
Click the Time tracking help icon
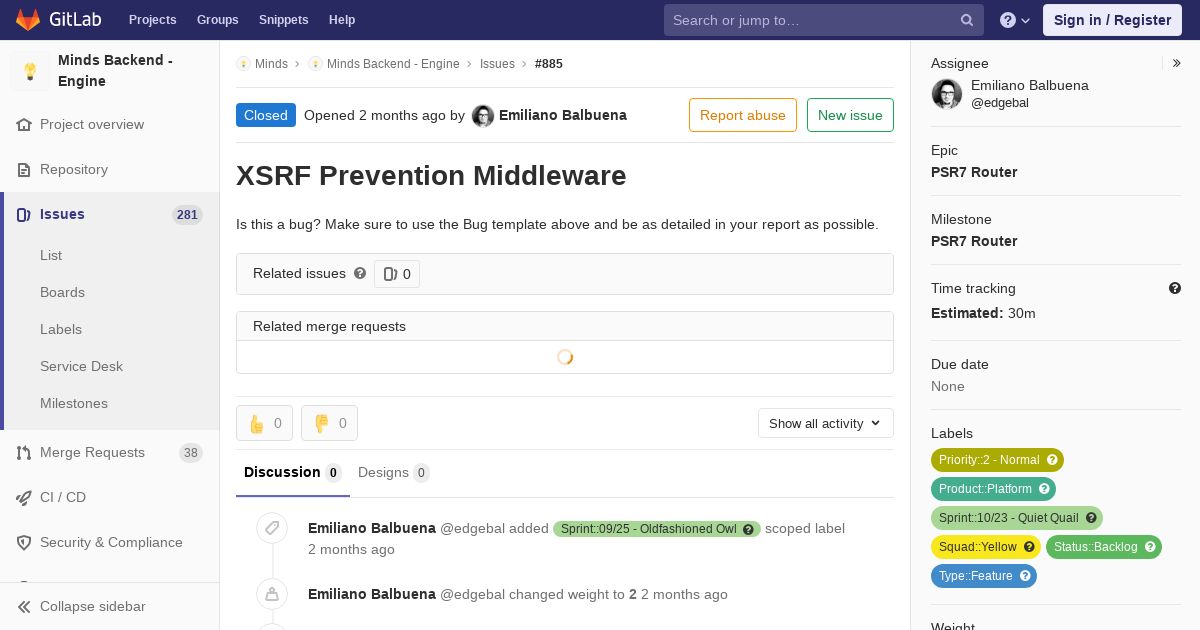tap(1175, 288)
